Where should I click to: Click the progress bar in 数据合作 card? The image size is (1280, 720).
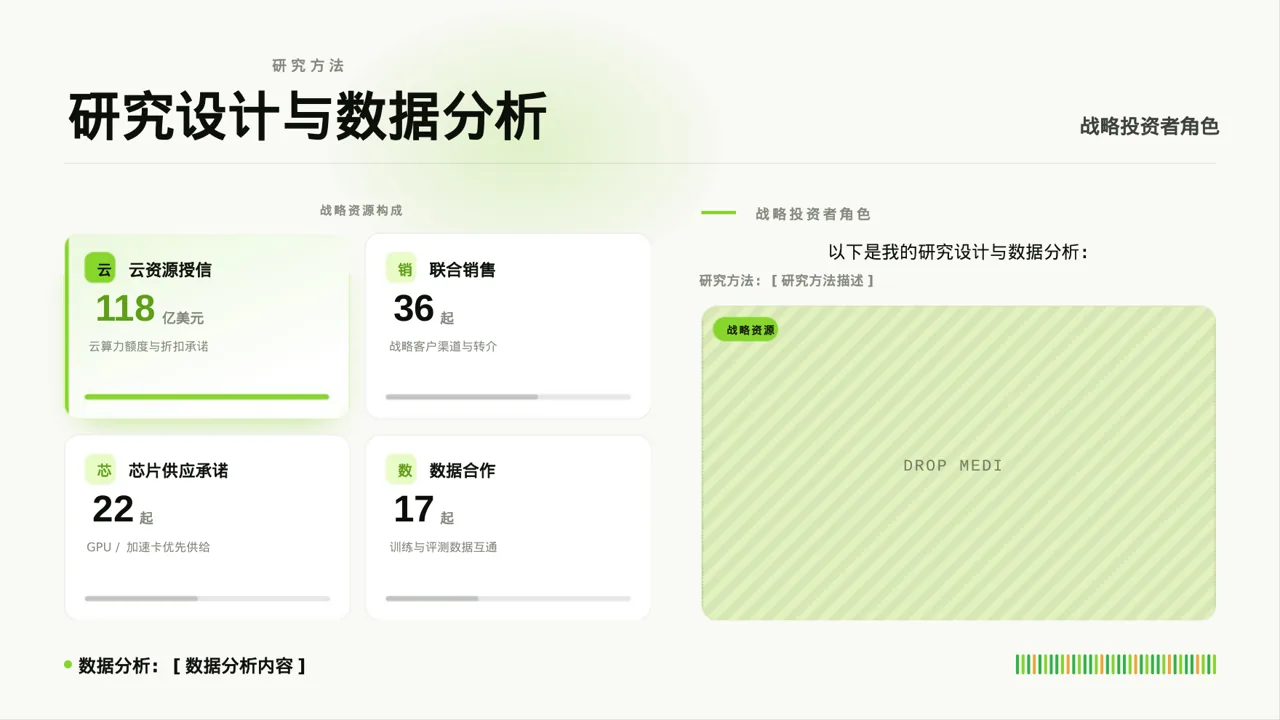(508, 598)
